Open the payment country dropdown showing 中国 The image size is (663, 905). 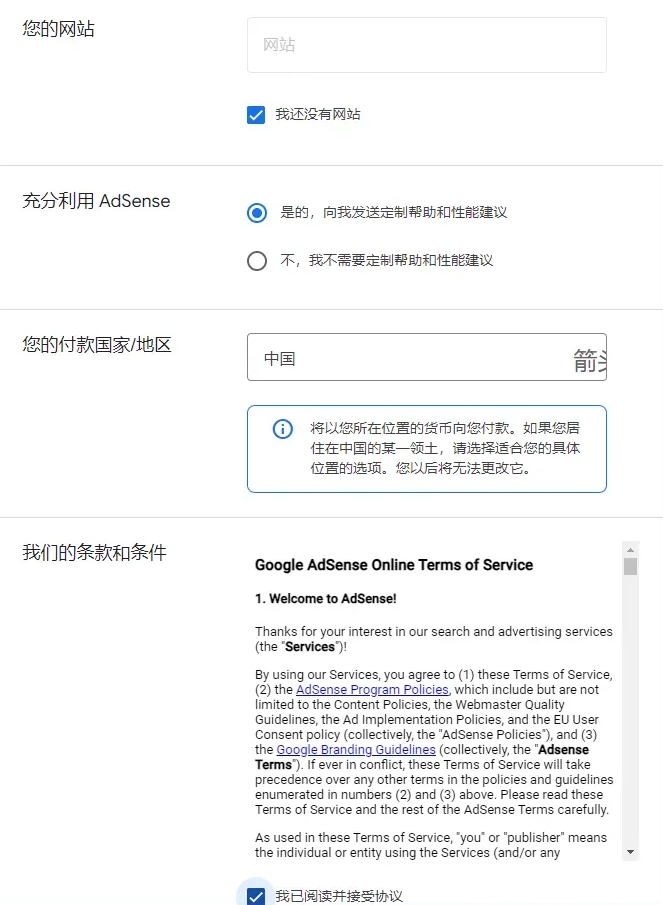coord(426,357)
